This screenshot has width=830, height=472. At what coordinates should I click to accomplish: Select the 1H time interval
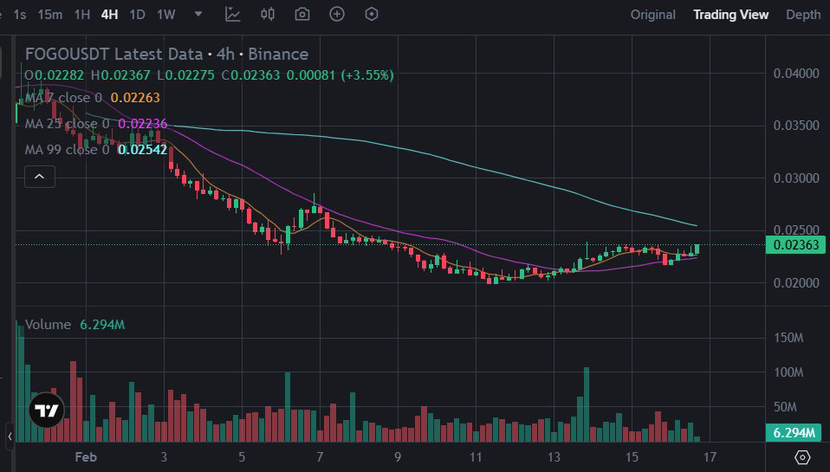82,15
